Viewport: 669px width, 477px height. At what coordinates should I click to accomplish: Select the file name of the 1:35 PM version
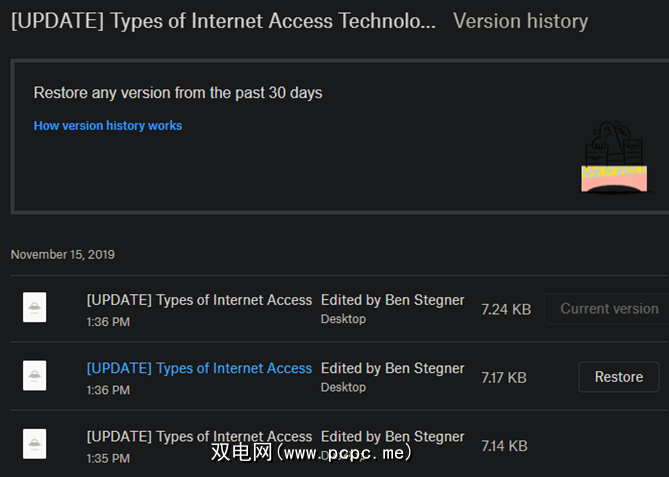(x=199, y=436)
